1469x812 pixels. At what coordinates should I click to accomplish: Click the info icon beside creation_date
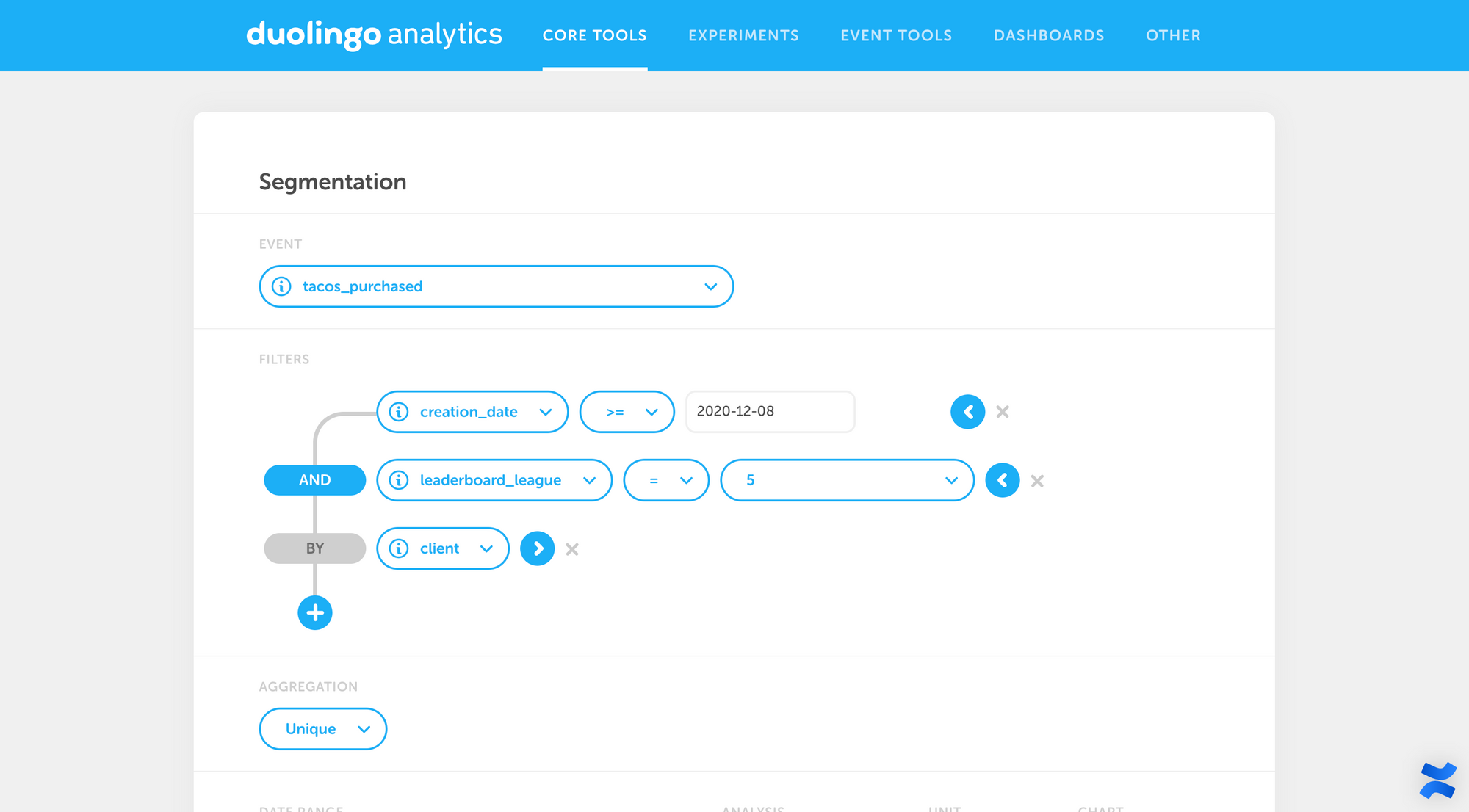397,412
